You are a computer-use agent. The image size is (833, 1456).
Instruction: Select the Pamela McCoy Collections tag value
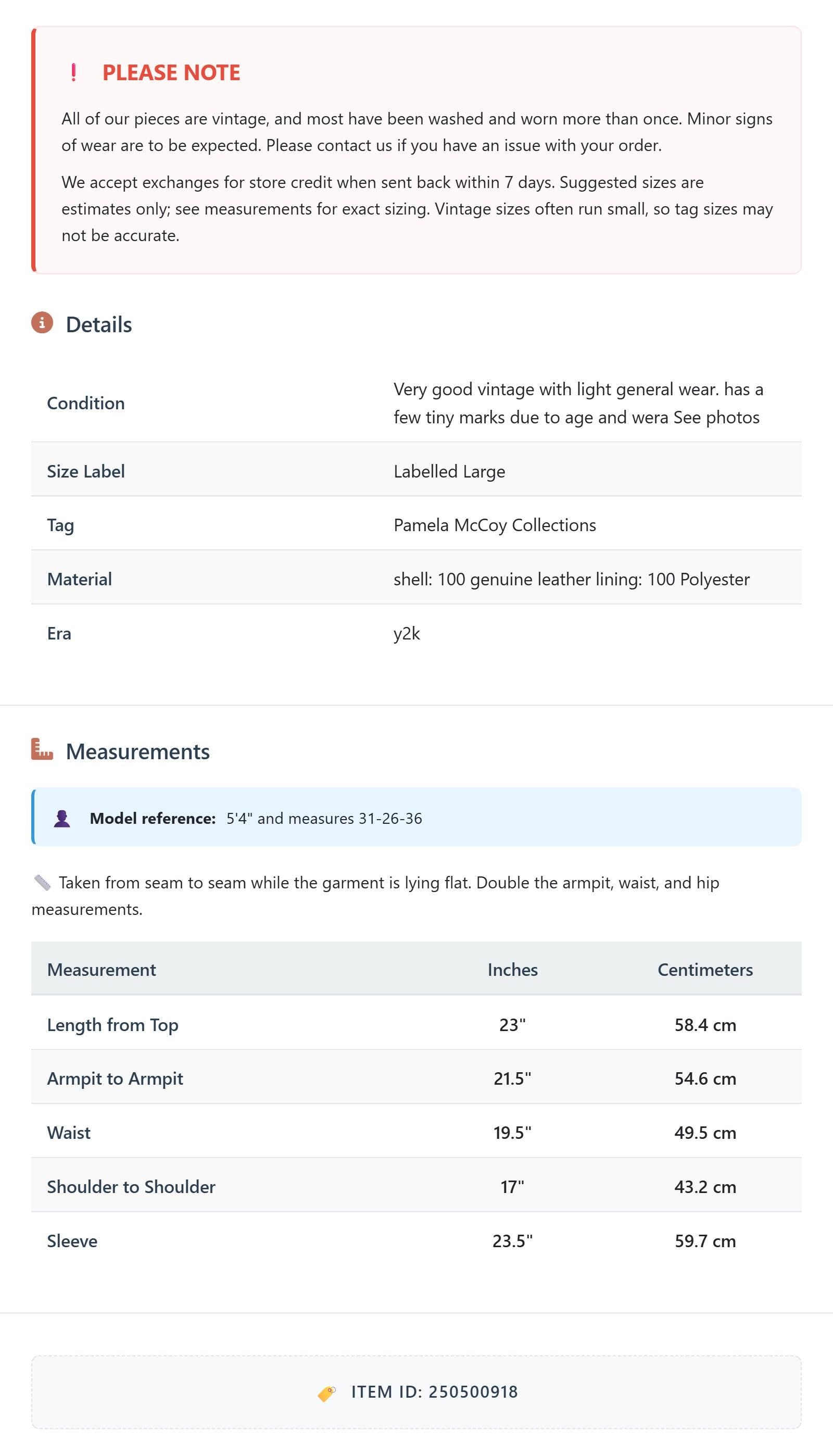point(495,524)
